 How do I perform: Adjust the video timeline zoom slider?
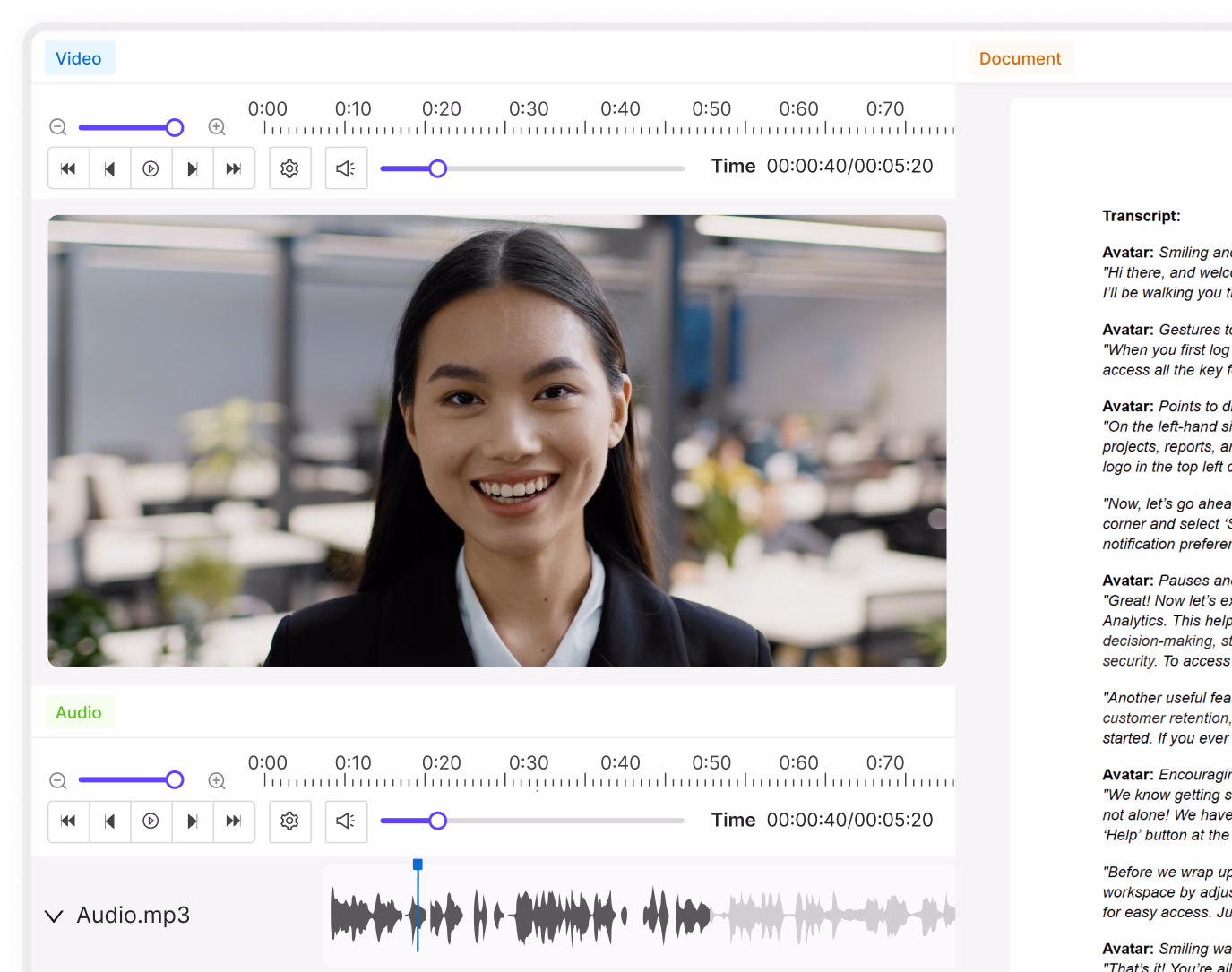131,127
